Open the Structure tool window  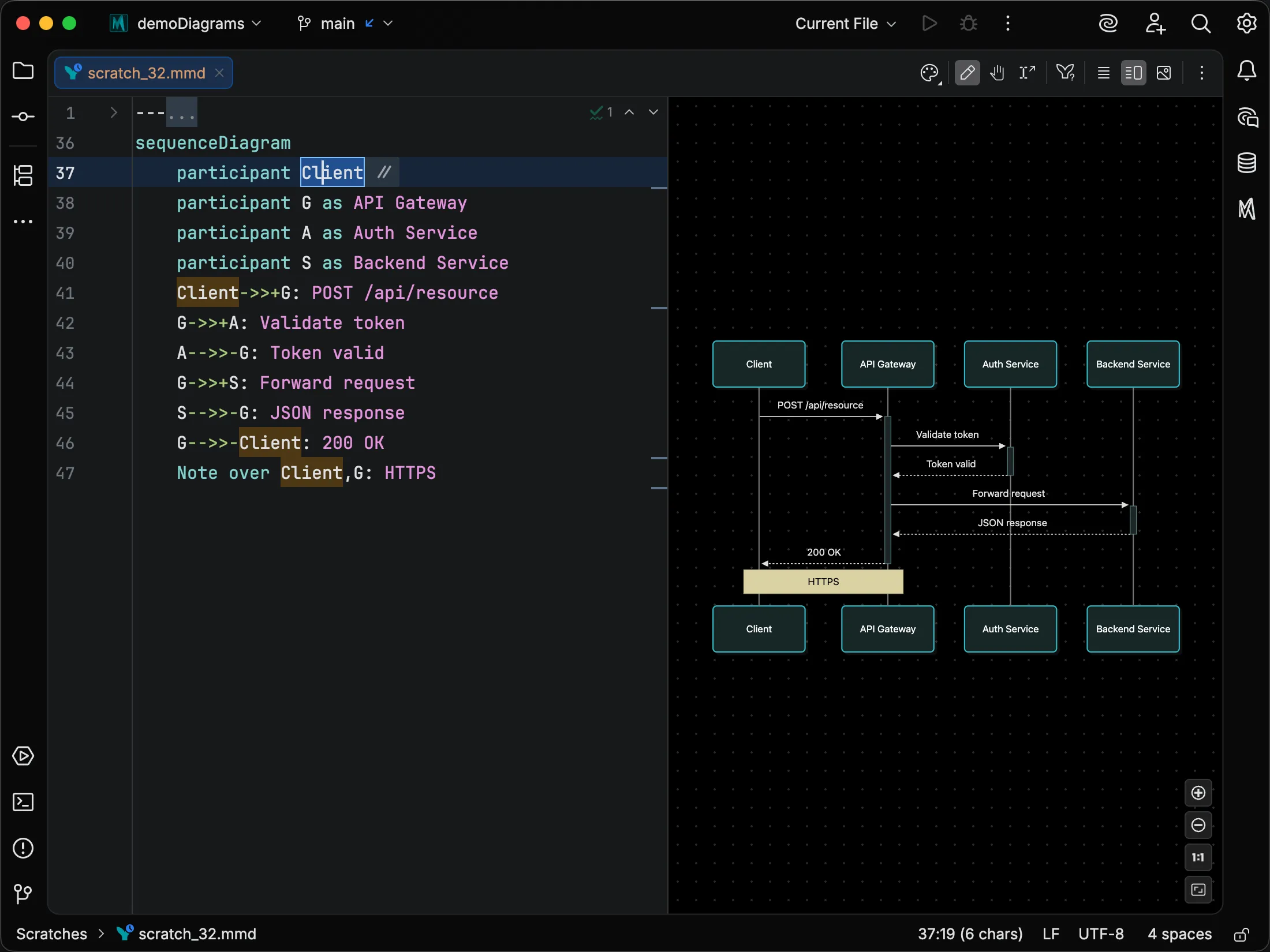point(23,175)
